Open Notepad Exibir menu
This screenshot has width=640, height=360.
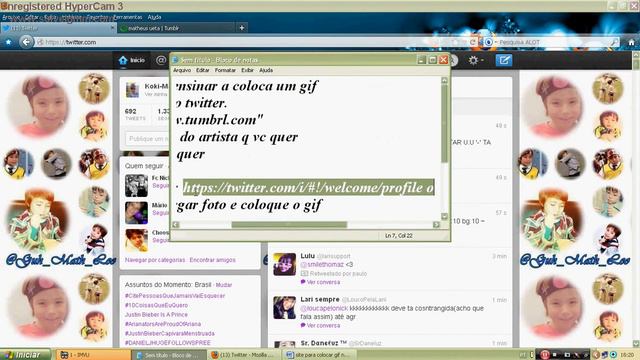click(247, 70)
